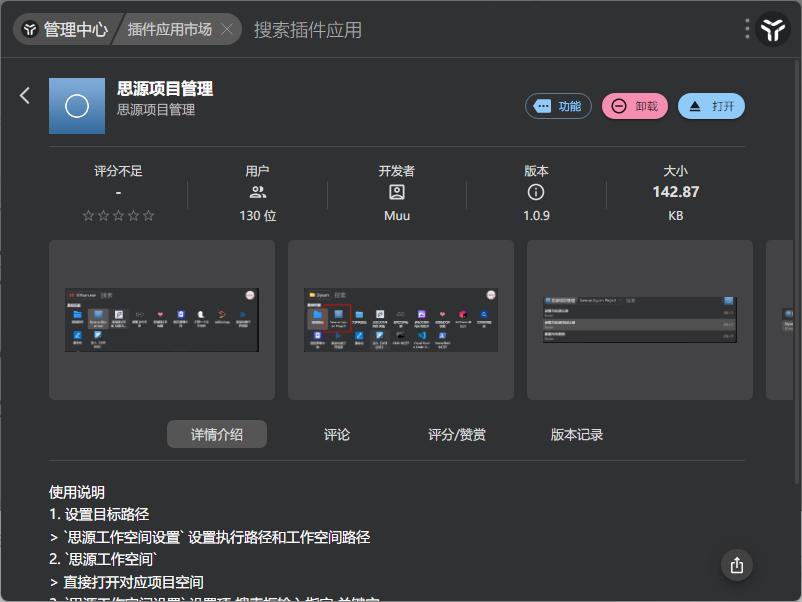
Task: Click the 思源项目管理 plugin icon
Action: click(77, 106)
